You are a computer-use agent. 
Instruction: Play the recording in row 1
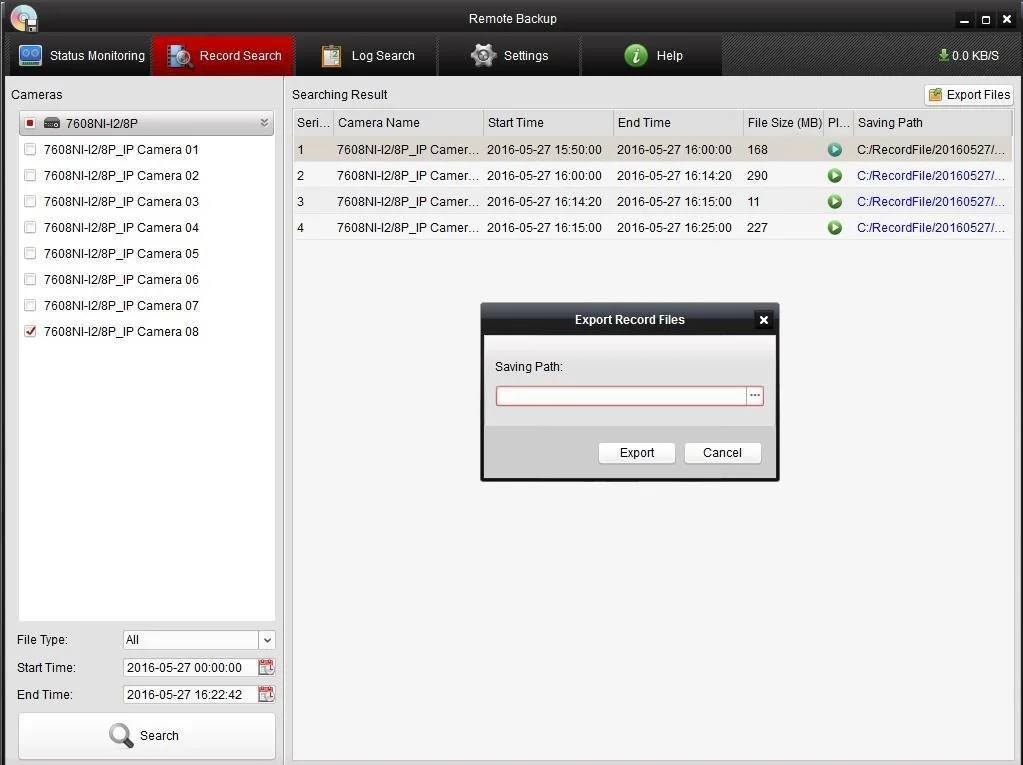click(x=834, y=149)
